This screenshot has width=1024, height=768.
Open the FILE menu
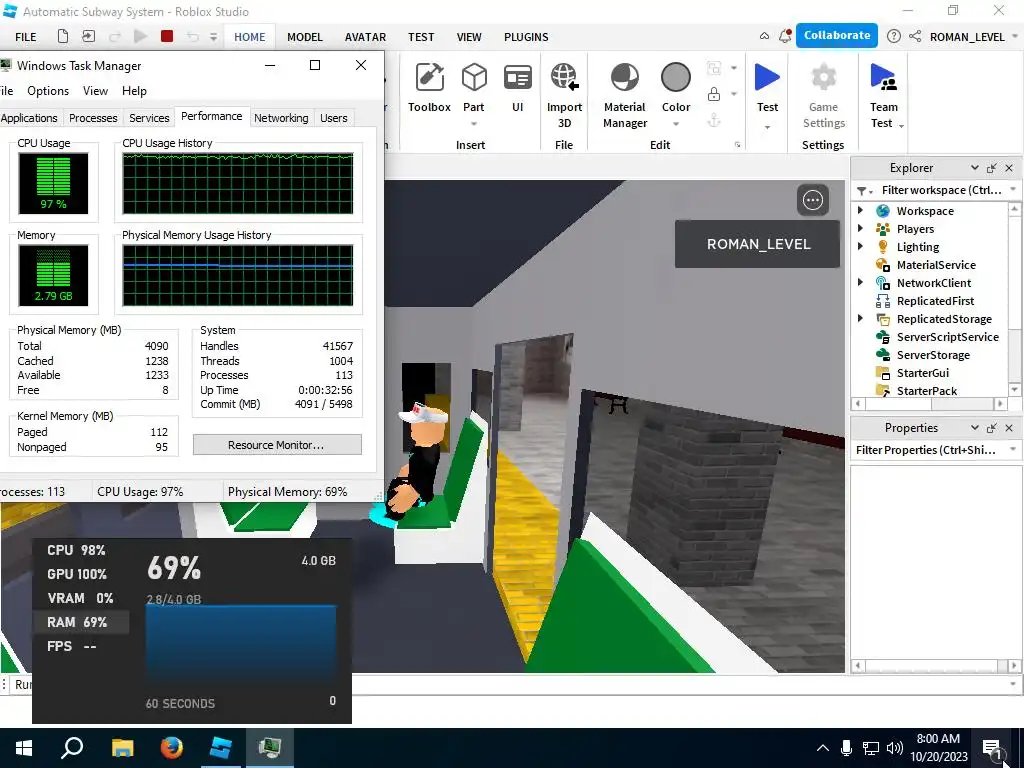[25, 37]
